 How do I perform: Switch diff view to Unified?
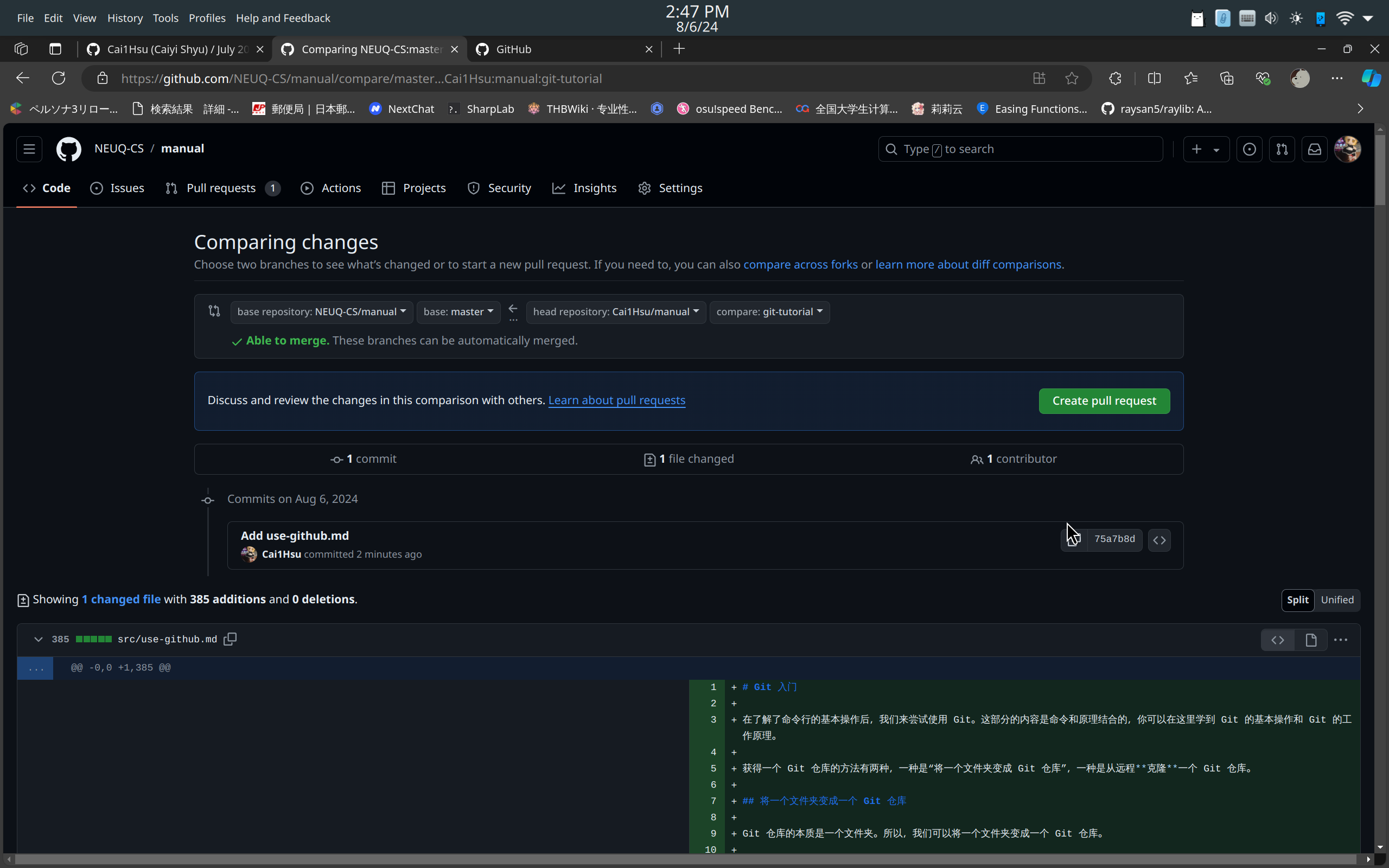coord(1337,599)
